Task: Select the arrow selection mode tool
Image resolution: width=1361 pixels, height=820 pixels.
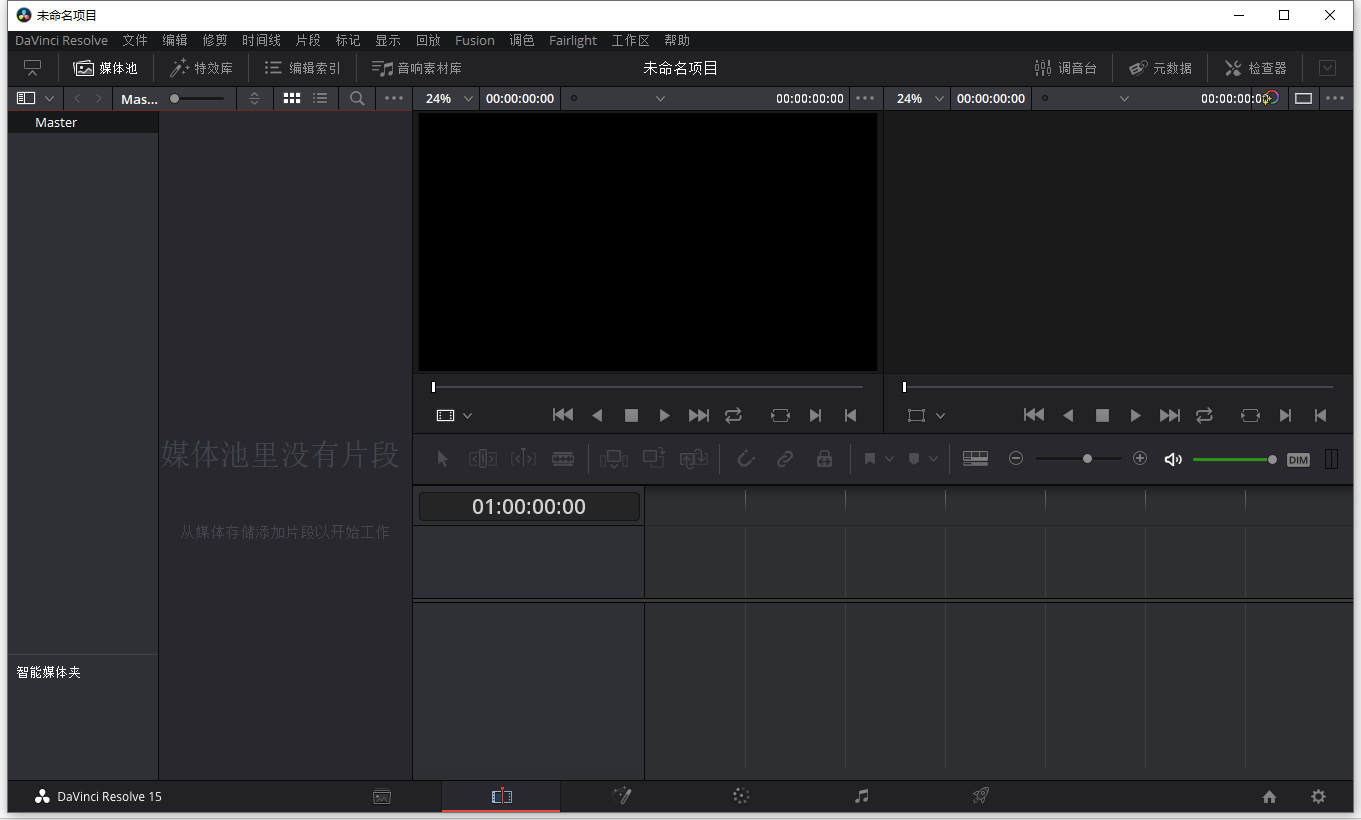Action: coord(443,458)
